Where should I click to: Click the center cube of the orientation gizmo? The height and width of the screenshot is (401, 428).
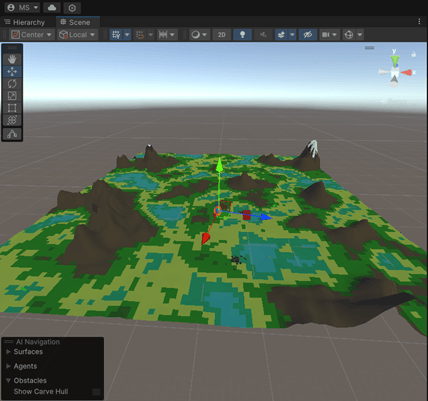coord(394,72)
